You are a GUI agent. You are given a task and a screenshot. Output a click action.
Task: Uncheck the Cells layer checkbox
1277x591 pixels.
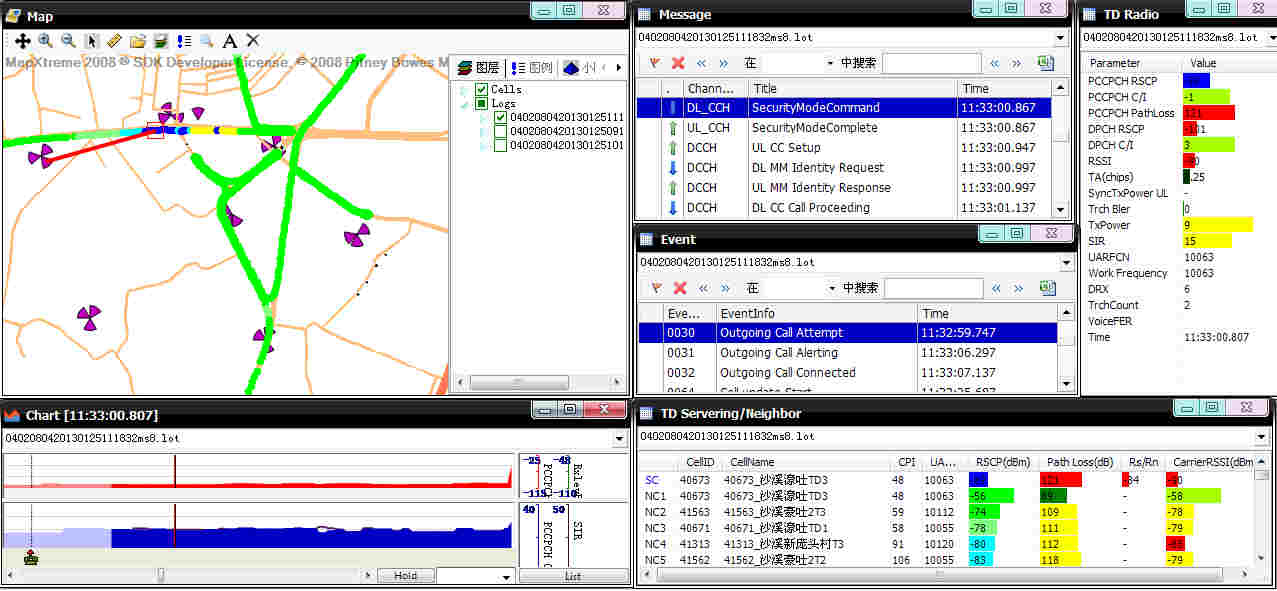[481, 90]
